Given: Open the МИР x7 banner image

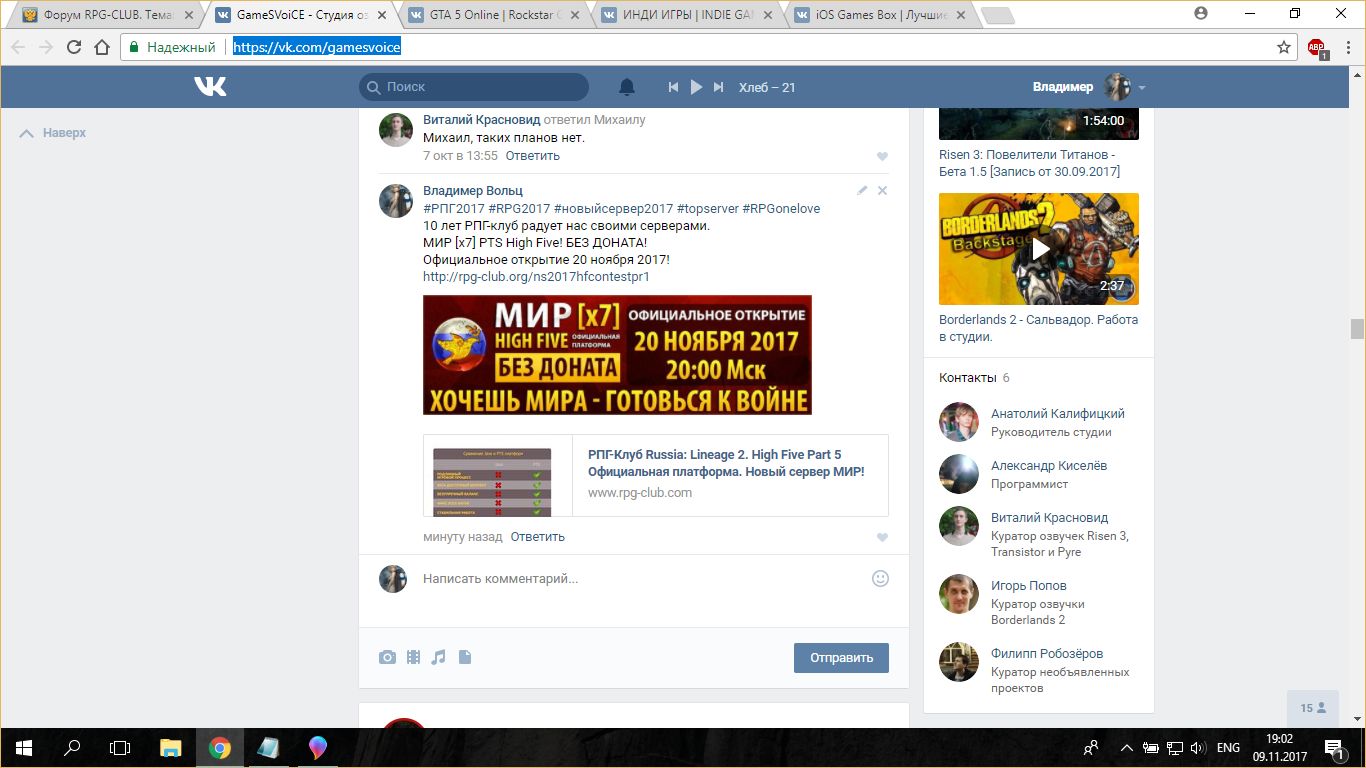Looking at the screenshot, I should (617, 355).
